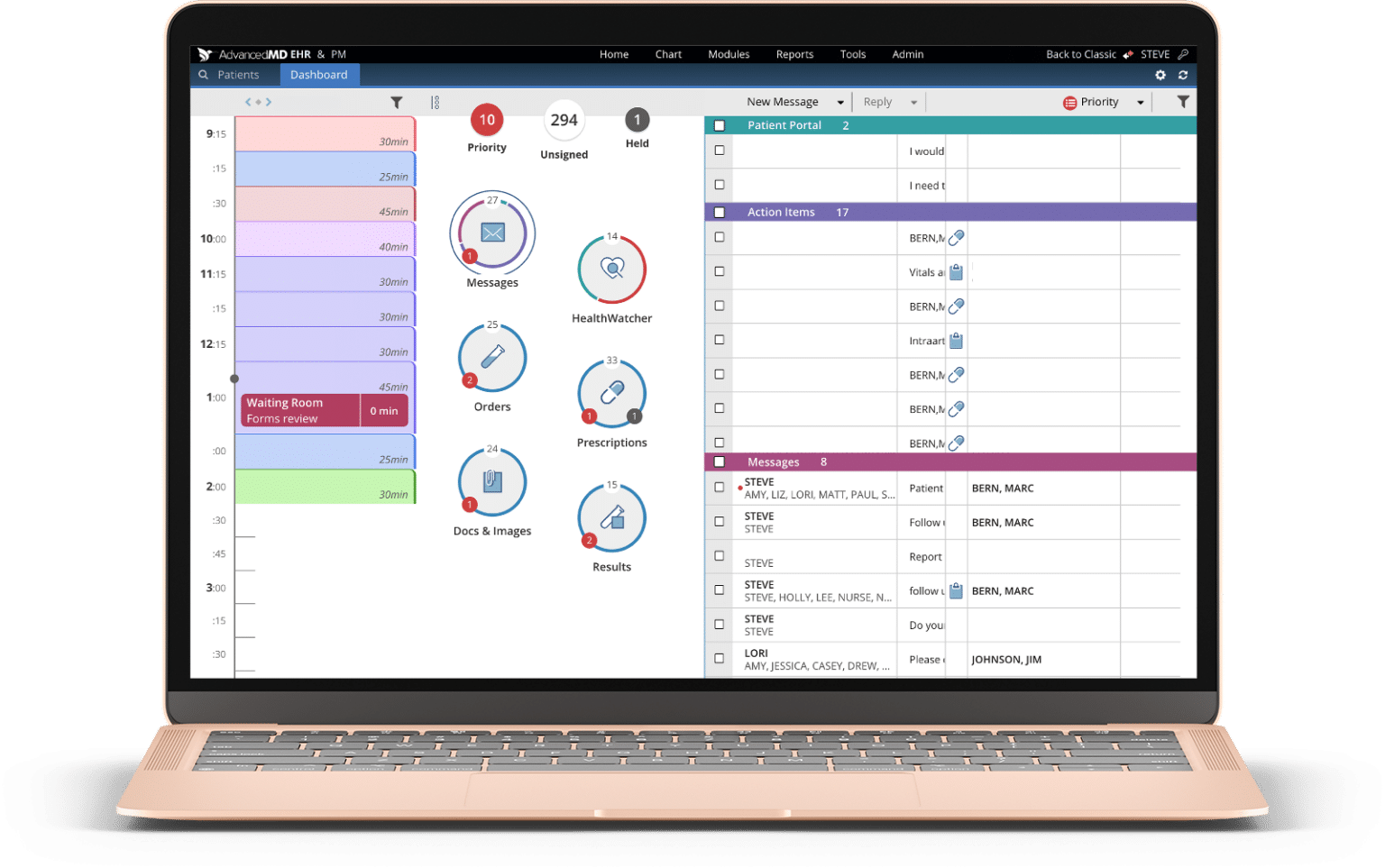Switch to the Dashboard tab
Image resolution: width=1385 pixels, height=868 pixels.
[x=319, y=75]
